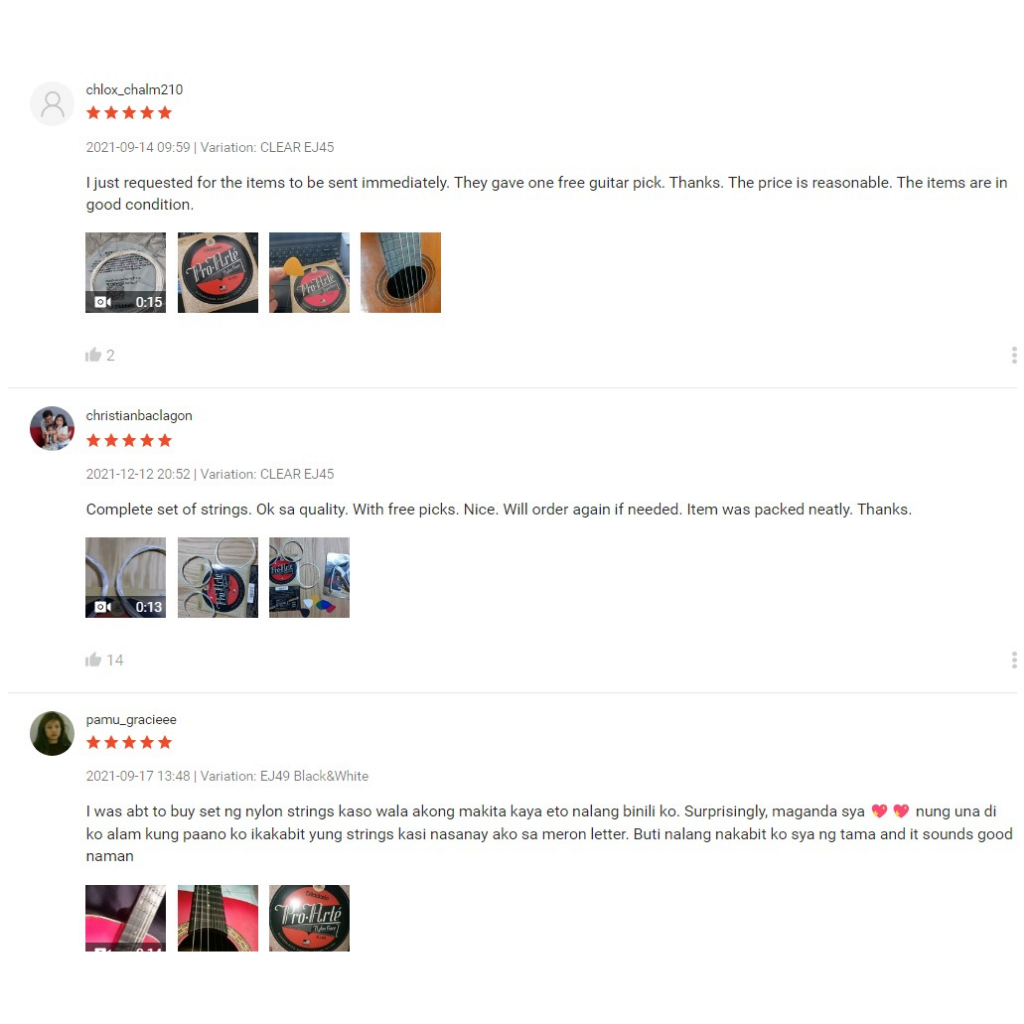Visit pamu_gracieee username link
The image size is (1024, 1024).
pos(131,720)
